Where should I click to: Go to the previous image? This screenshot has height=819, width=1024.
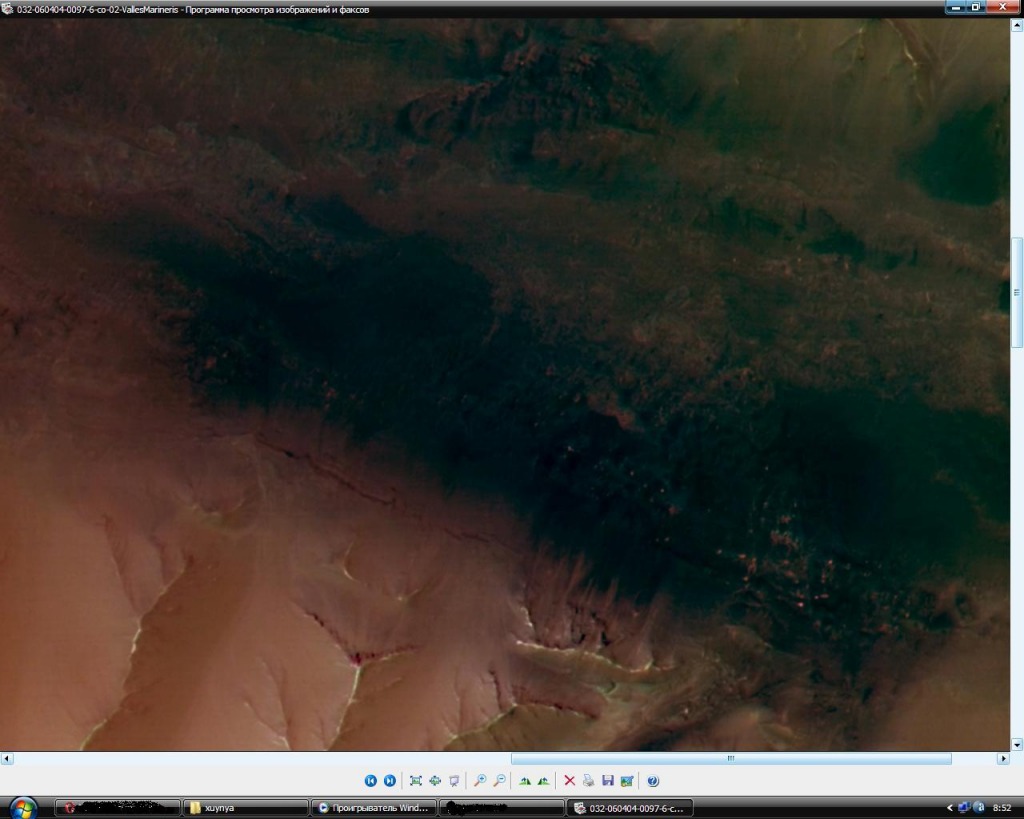point(370,781)
